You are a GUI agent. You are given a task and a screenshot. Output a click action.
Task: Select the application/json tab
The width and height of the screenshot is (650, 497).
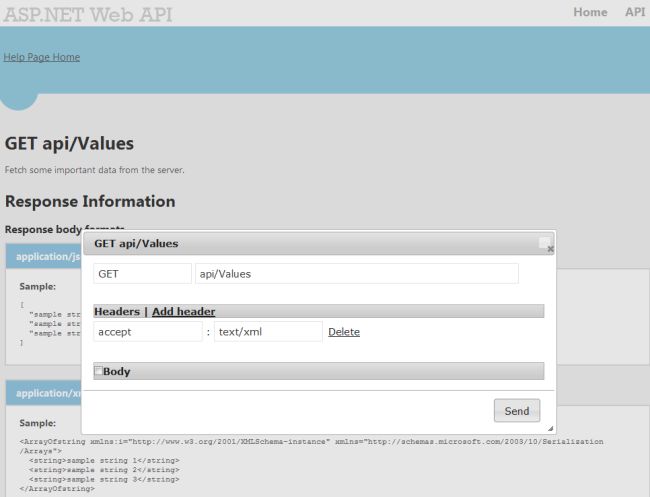coord(44,256)
